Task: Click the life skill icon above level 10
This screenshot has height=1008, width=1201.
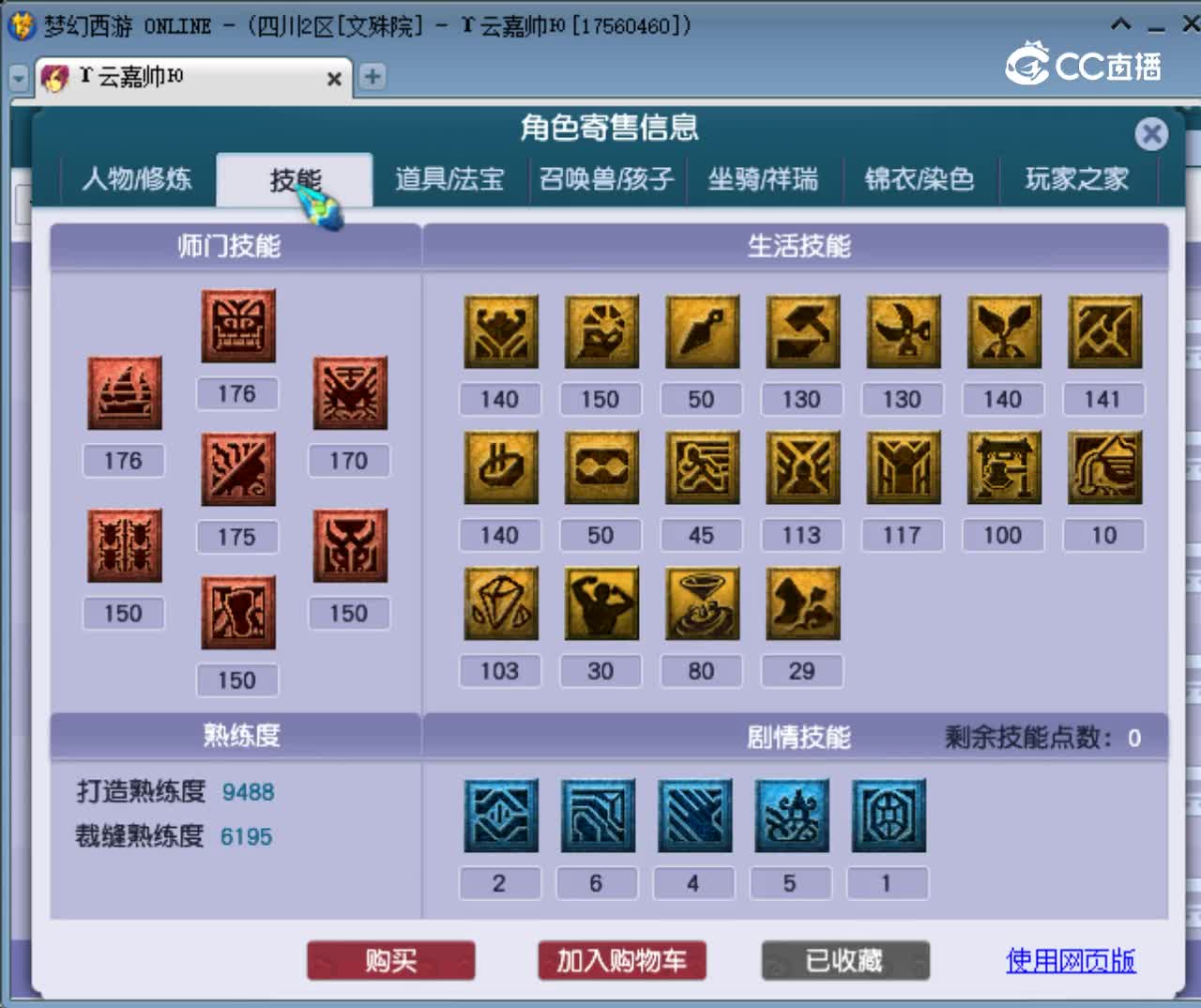Action: (x=1104, y=467)
